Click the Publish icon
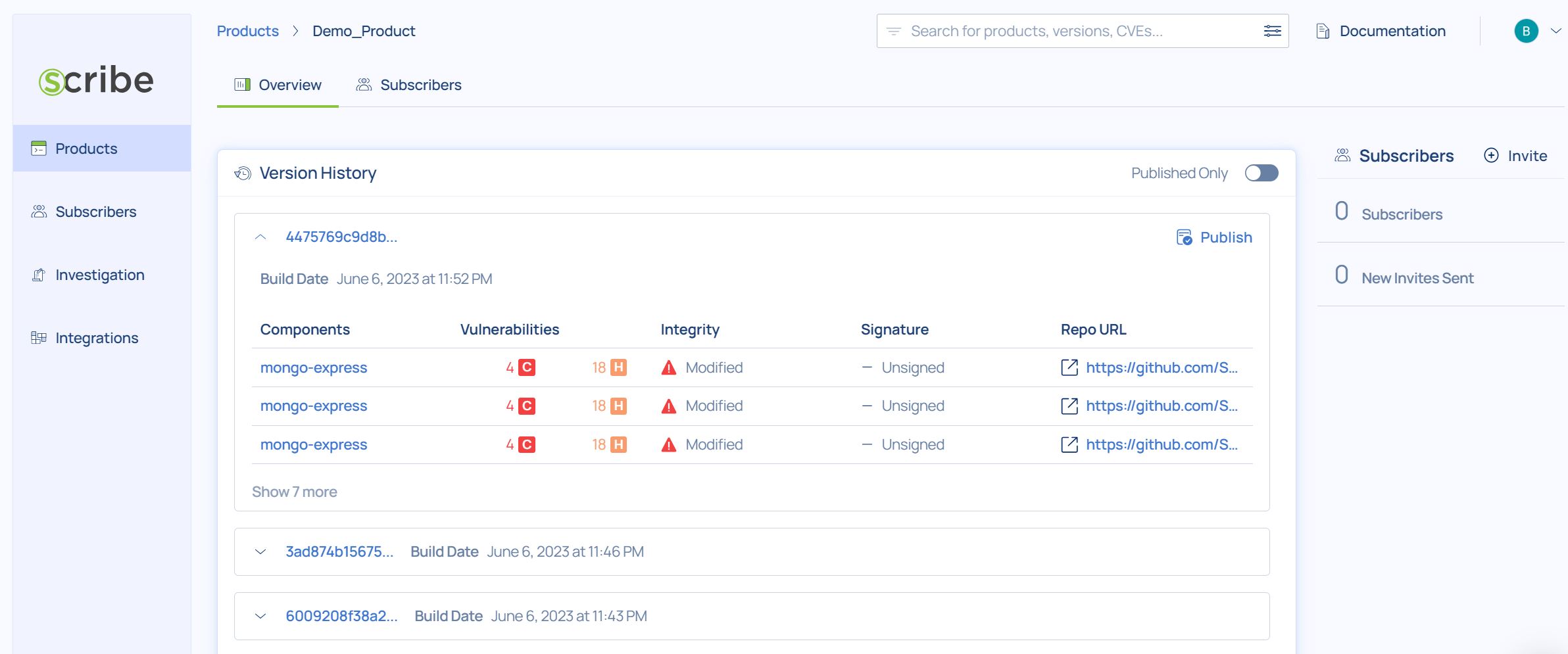 tap(1184, 237)
